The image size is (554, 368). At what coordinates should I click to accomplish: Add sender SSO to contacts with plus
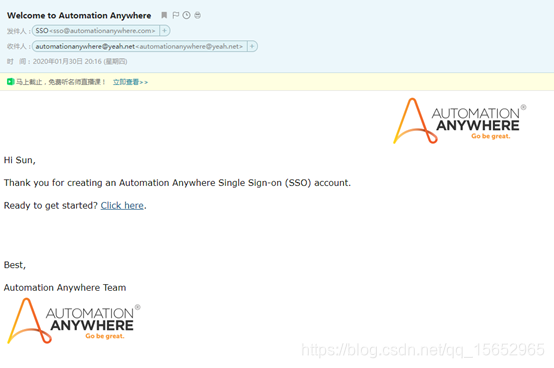point(164,31)
